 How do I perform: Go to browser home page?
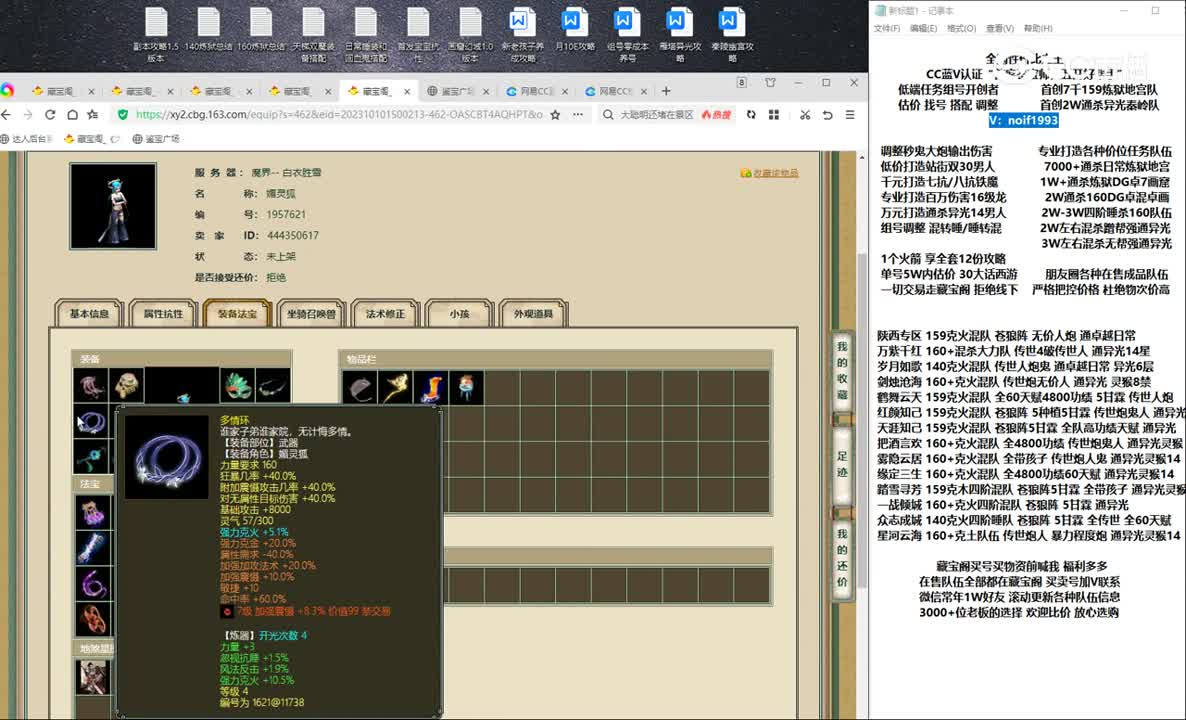[72, 115]
